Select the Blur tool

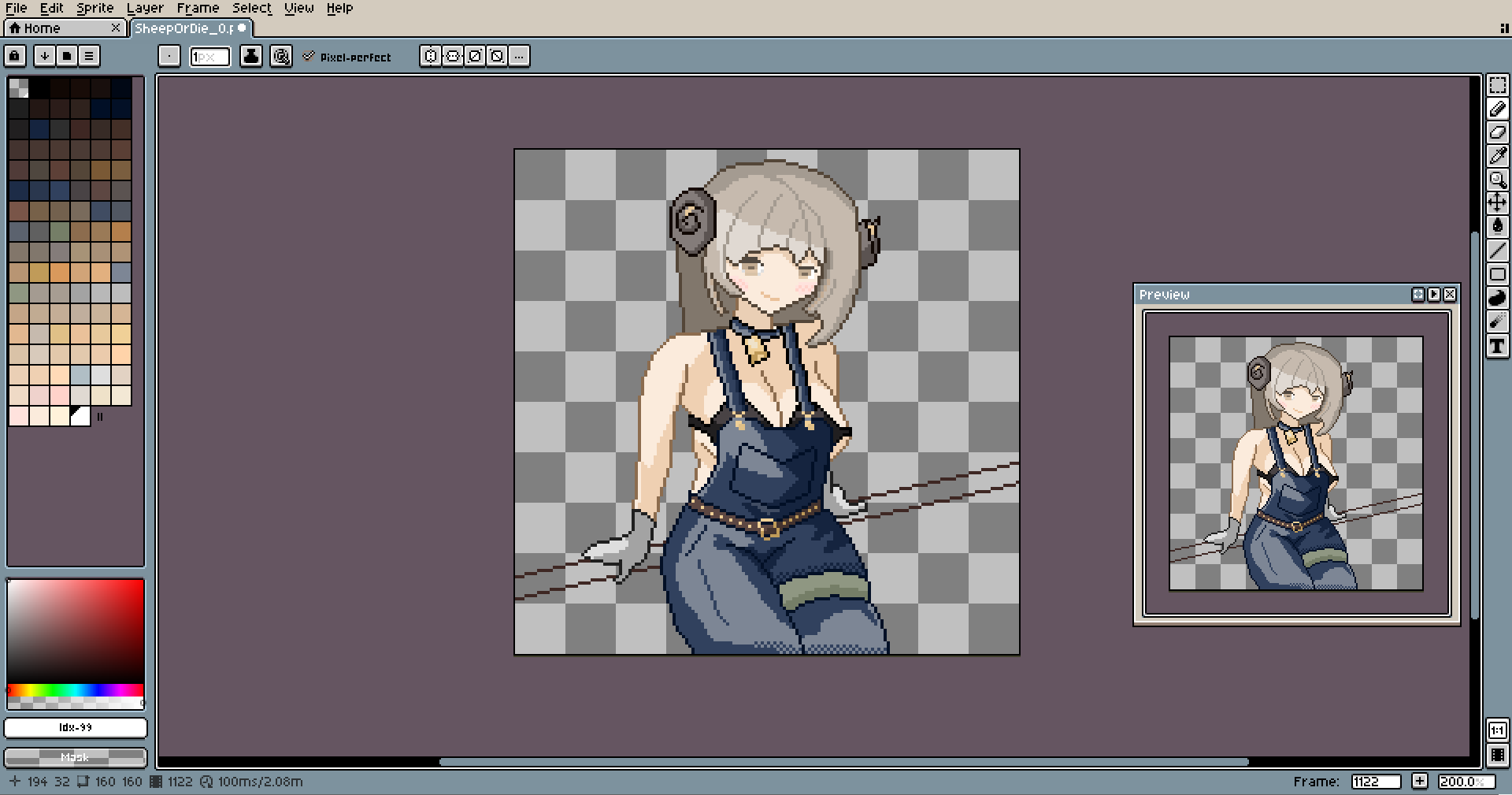pyautogui.click(x=1498, y=321)
